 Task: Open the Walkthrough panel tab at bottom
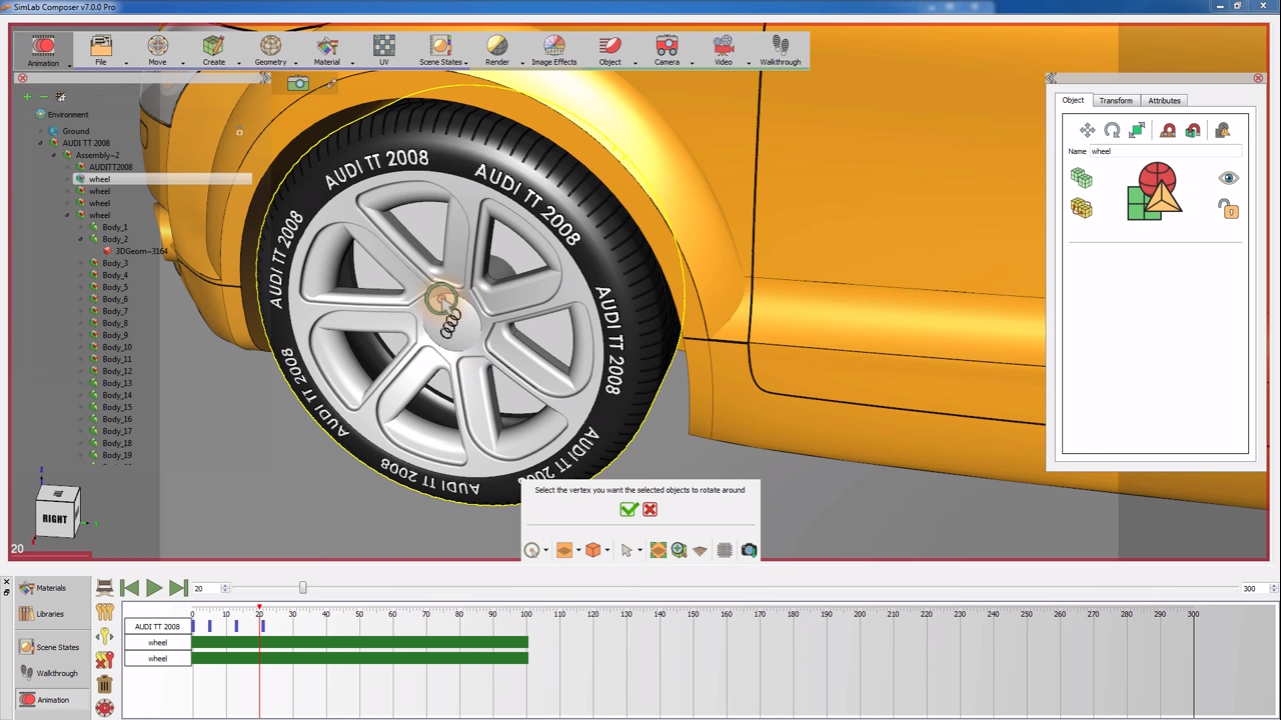tap(50, 673)
